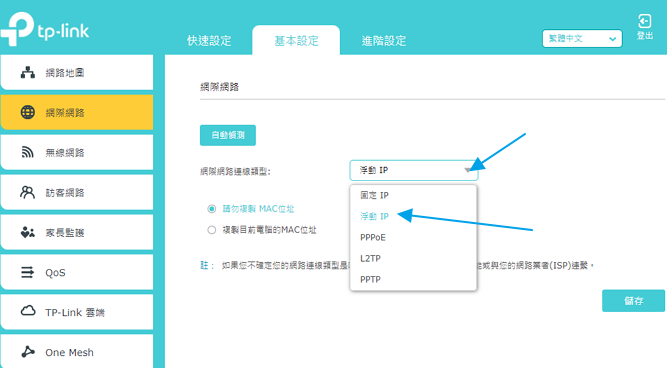Open QoS settings label
Viewport: 667px width, 368px height.
(x=55, y=273)
